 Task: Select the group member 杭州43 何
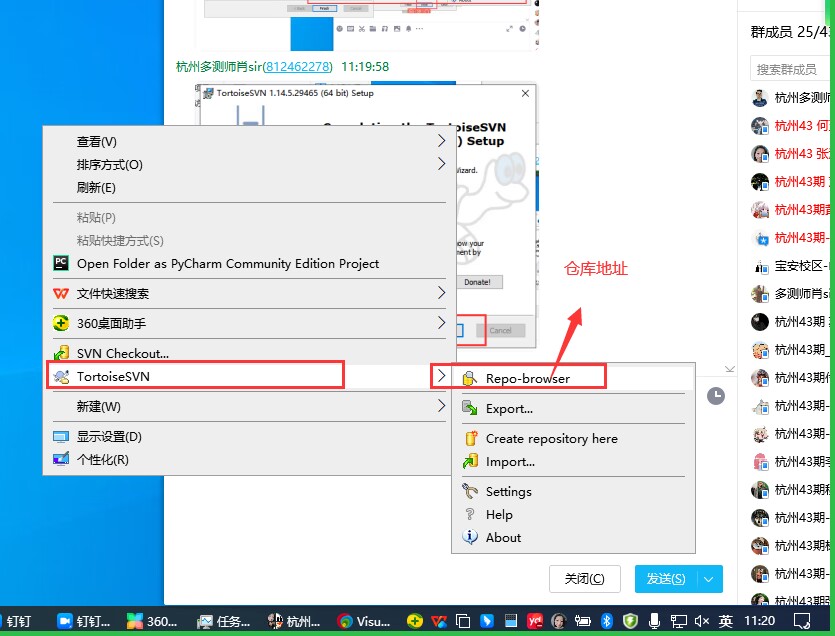coord(790,126)
